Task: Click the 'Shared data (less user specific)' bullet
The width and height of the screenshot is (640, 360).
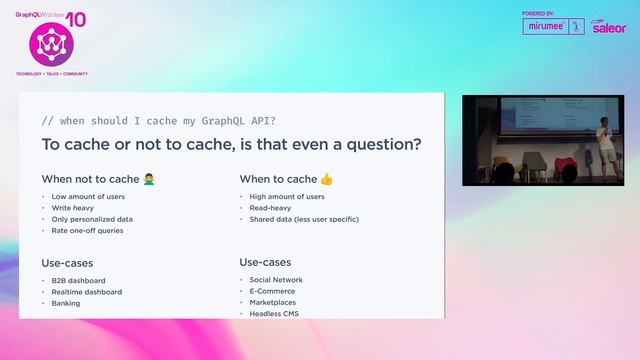Action: point(304,219)
